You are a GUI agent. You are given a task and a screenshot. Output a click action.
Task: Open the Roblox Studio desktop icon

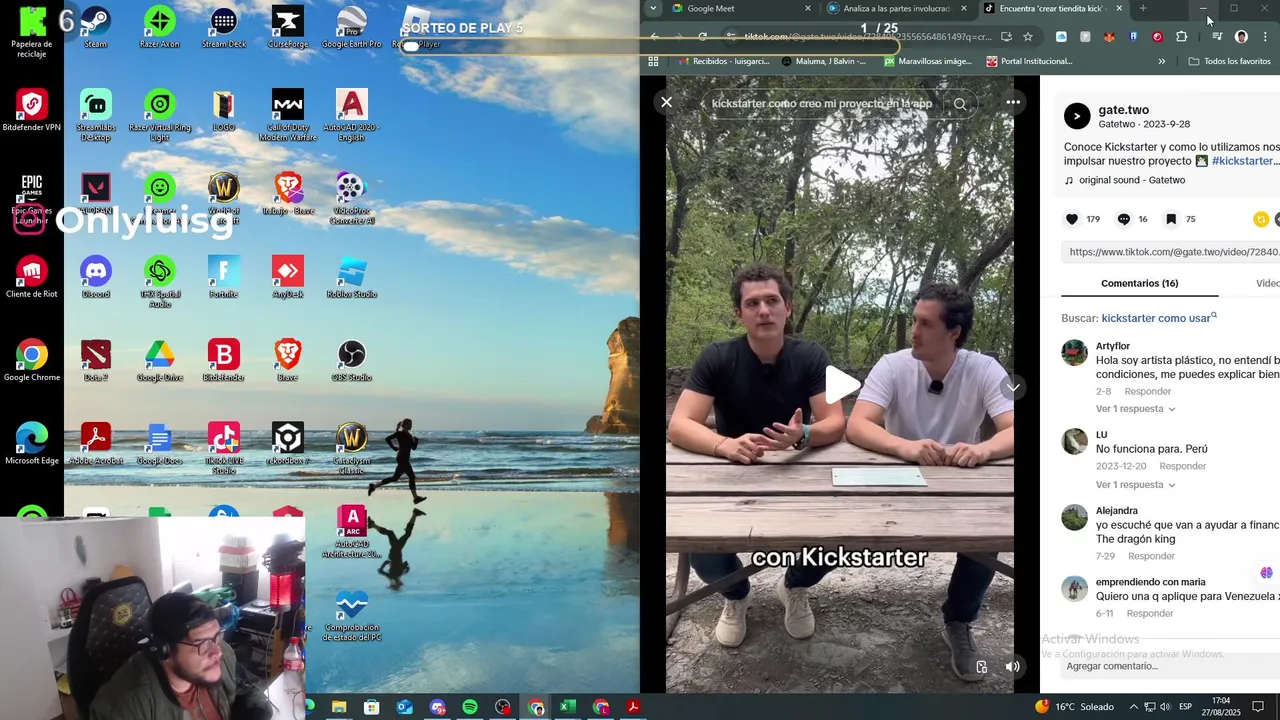[x=351, y=277]
